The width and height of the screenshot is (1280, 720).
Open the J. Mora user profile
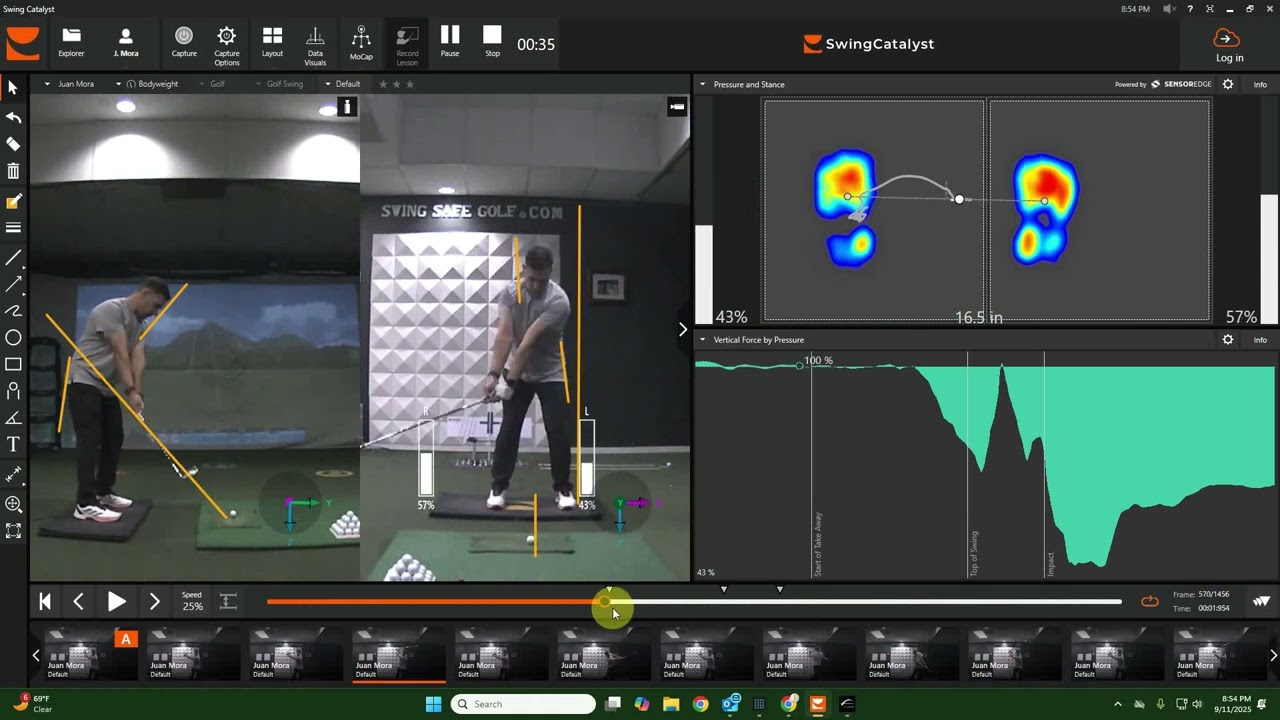(125, 43)
